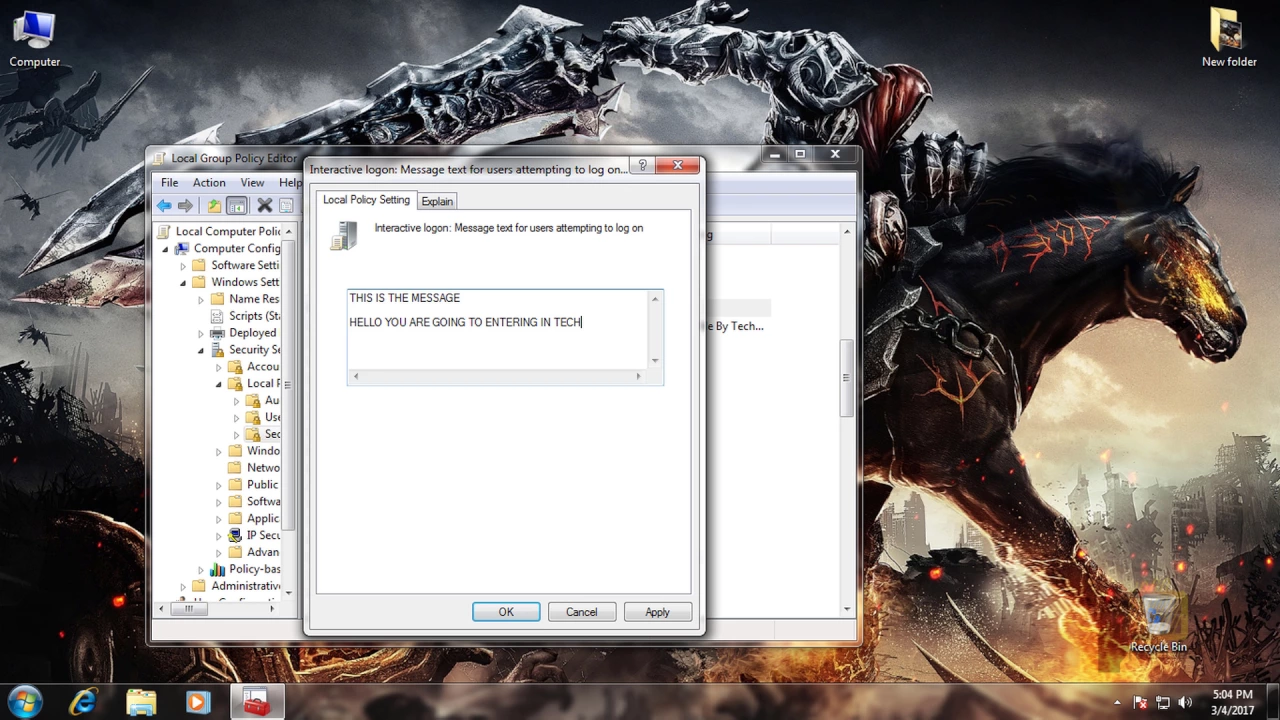Click the Cancel button

point(581,612)
